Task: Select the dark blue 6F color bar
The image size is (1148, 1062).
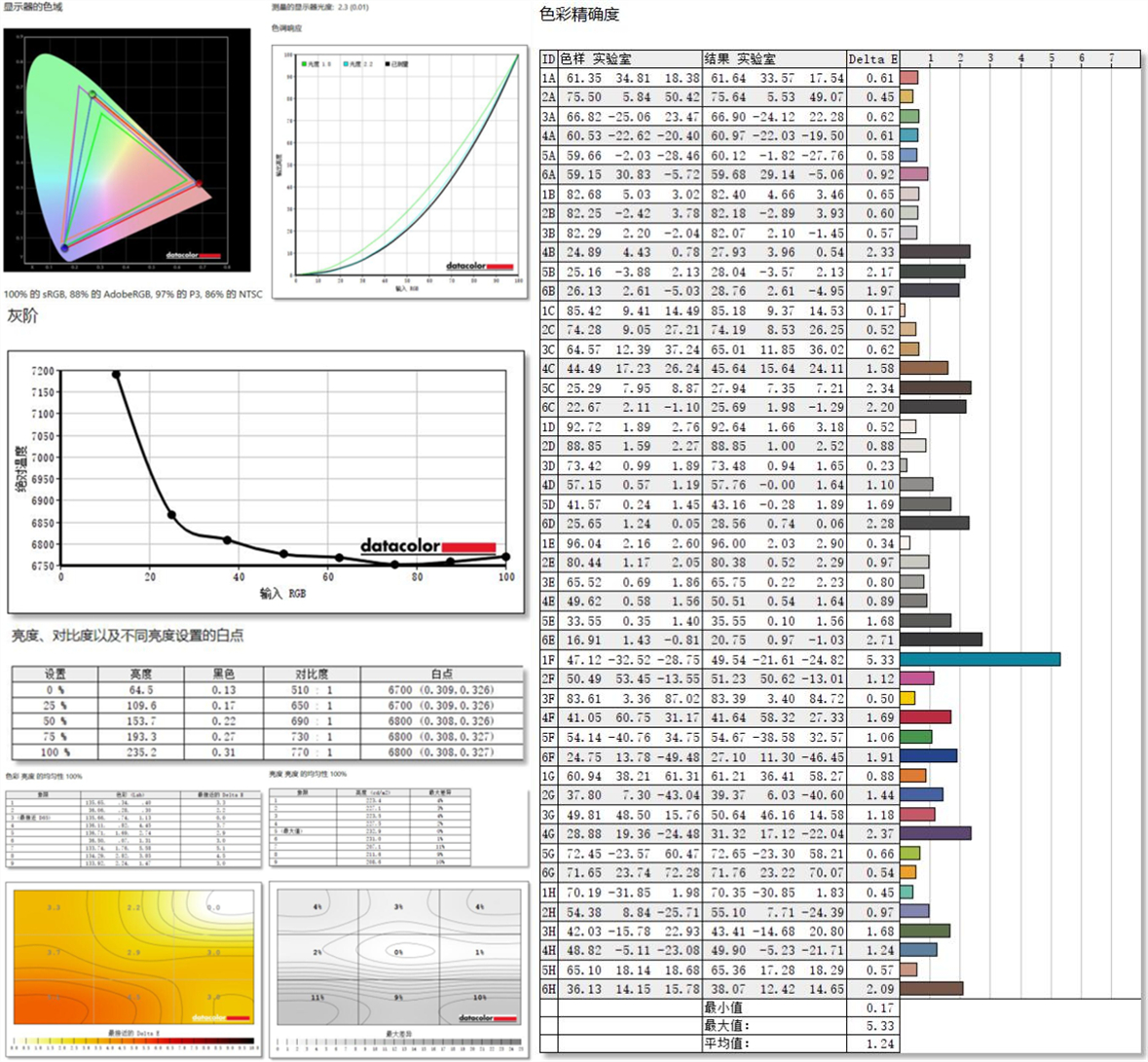Action: point(928,756)
